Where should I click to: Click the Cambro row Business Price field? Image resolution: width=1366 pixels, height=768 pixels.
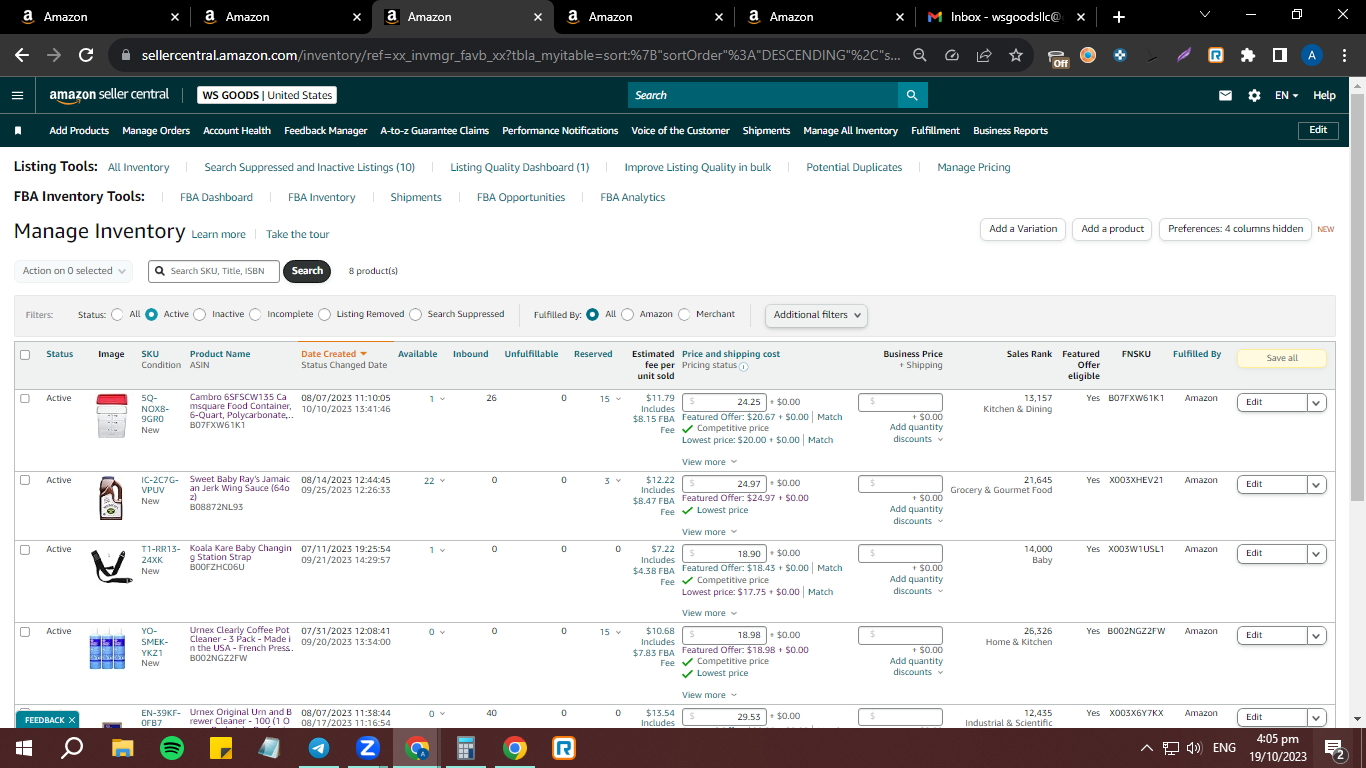click(x=900, y=402)
